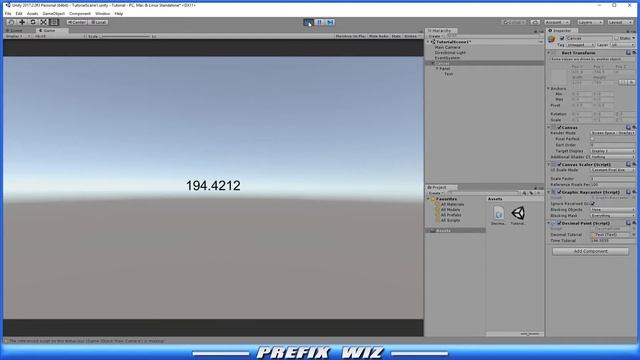Select the Hierarchy tab
Screen dimensions: 640x360
(441, 31)
